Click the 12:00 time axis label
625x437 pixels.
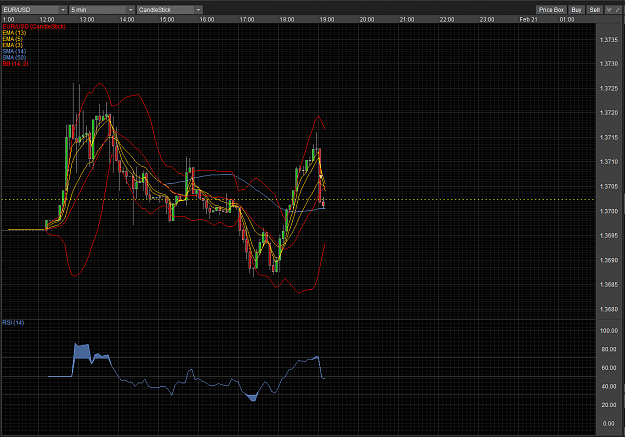[47, 19]
